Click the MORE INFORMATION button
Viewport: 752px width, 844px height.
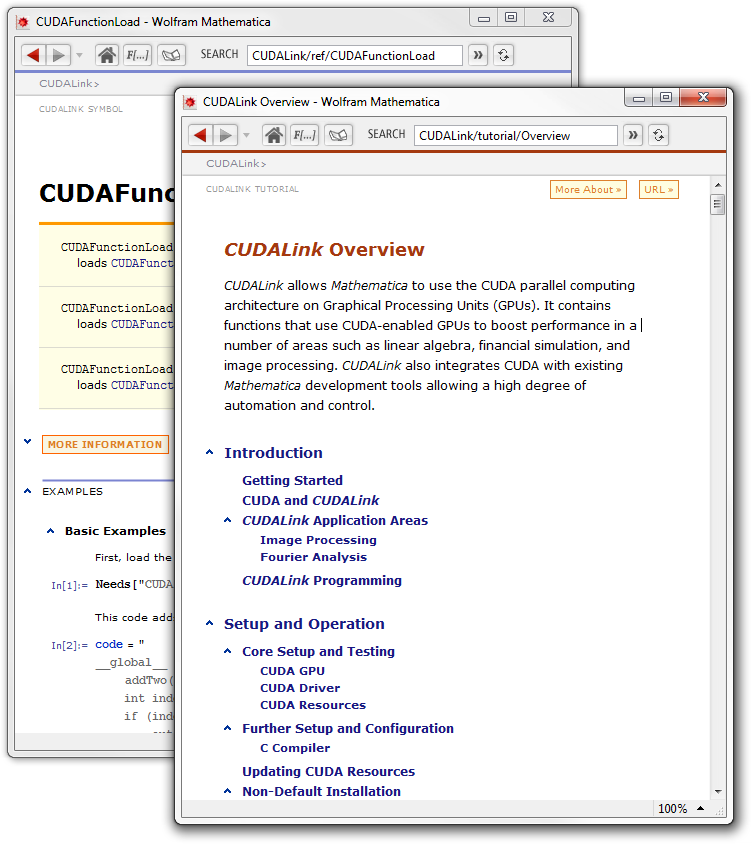[105, 445]
